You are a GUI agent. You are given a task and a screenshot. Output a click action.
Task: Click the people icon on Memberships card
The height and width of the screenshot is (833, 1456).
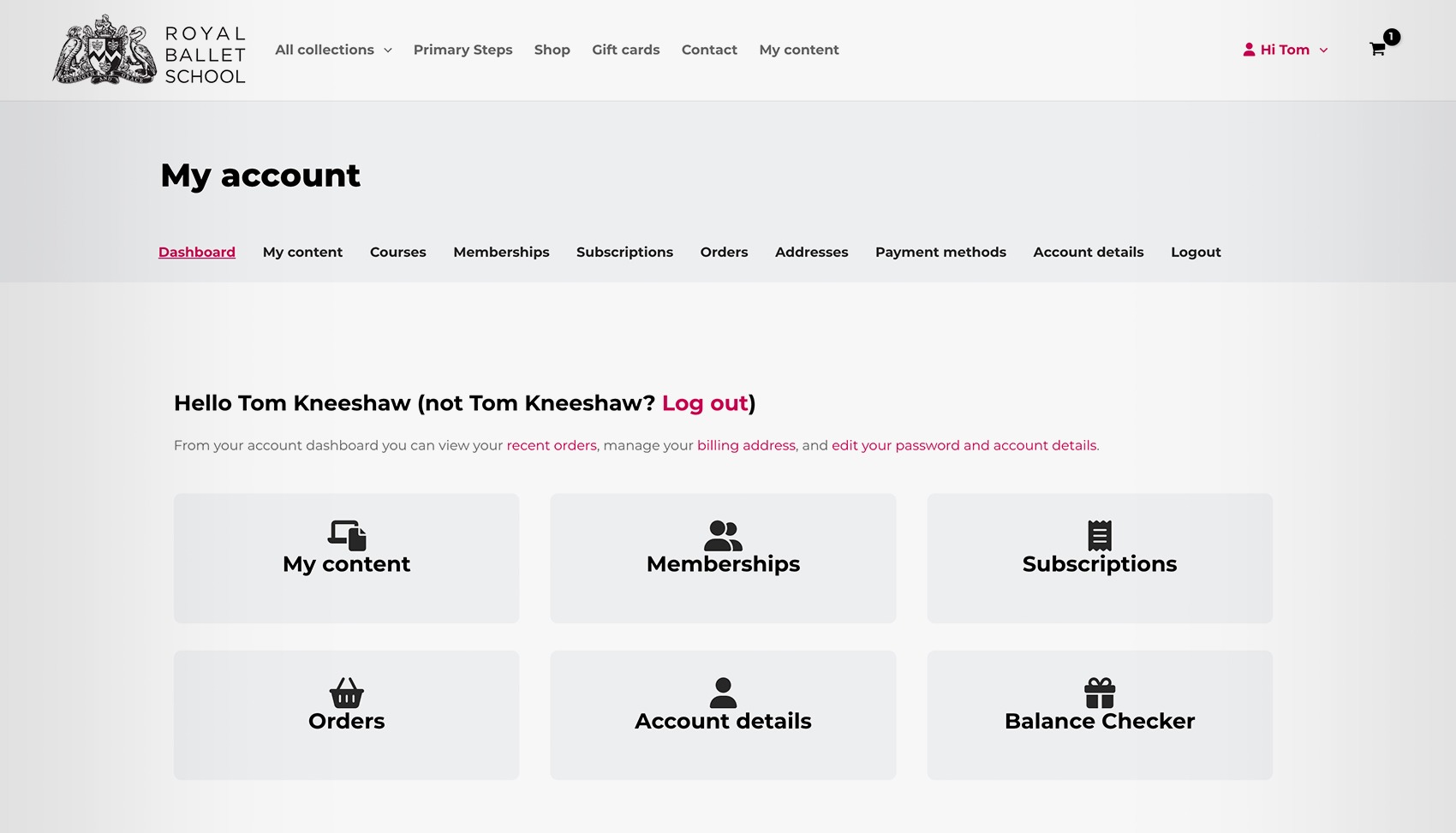coord(723,535)
